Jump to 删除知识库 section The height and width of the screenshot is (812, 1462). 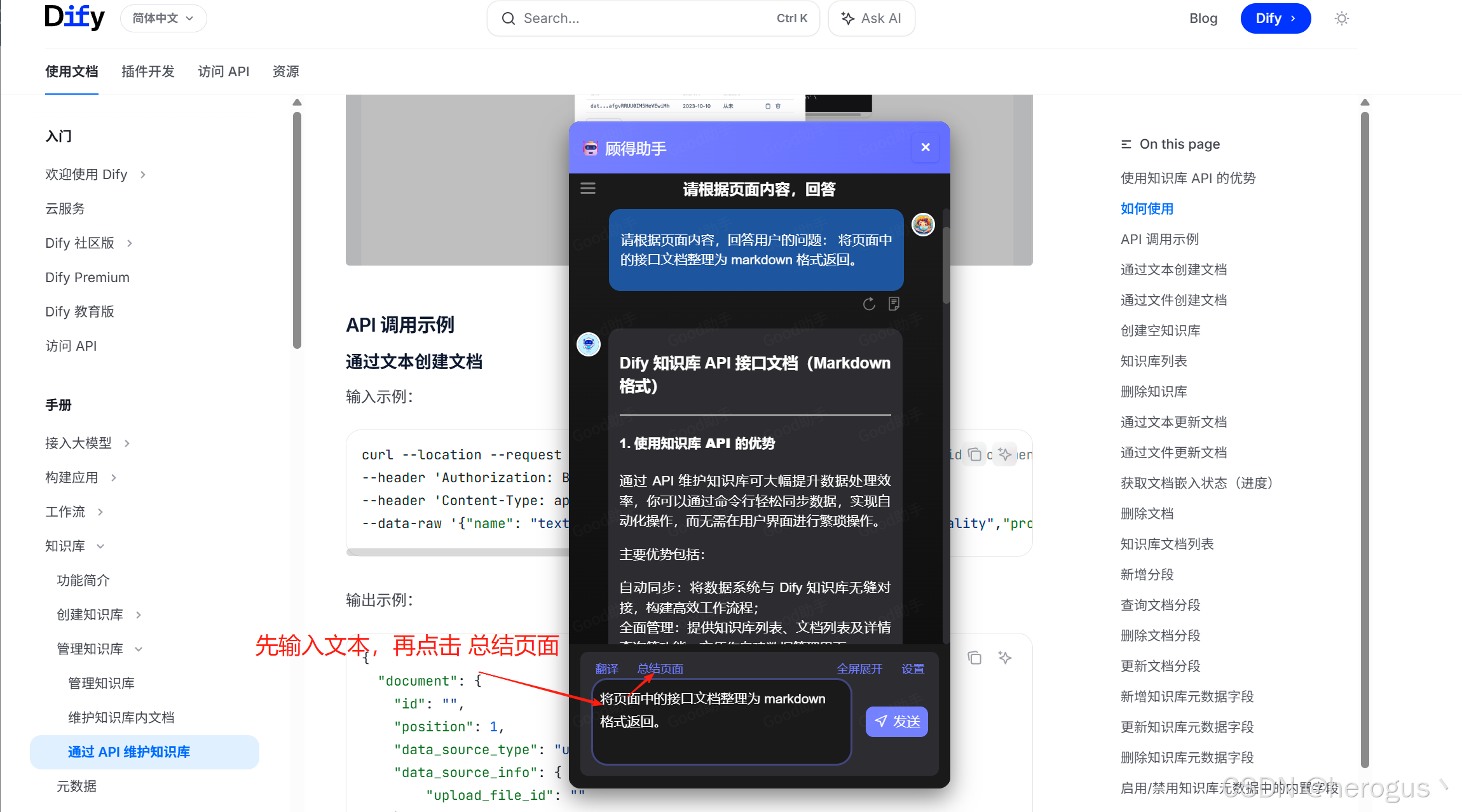(1154, 391)
